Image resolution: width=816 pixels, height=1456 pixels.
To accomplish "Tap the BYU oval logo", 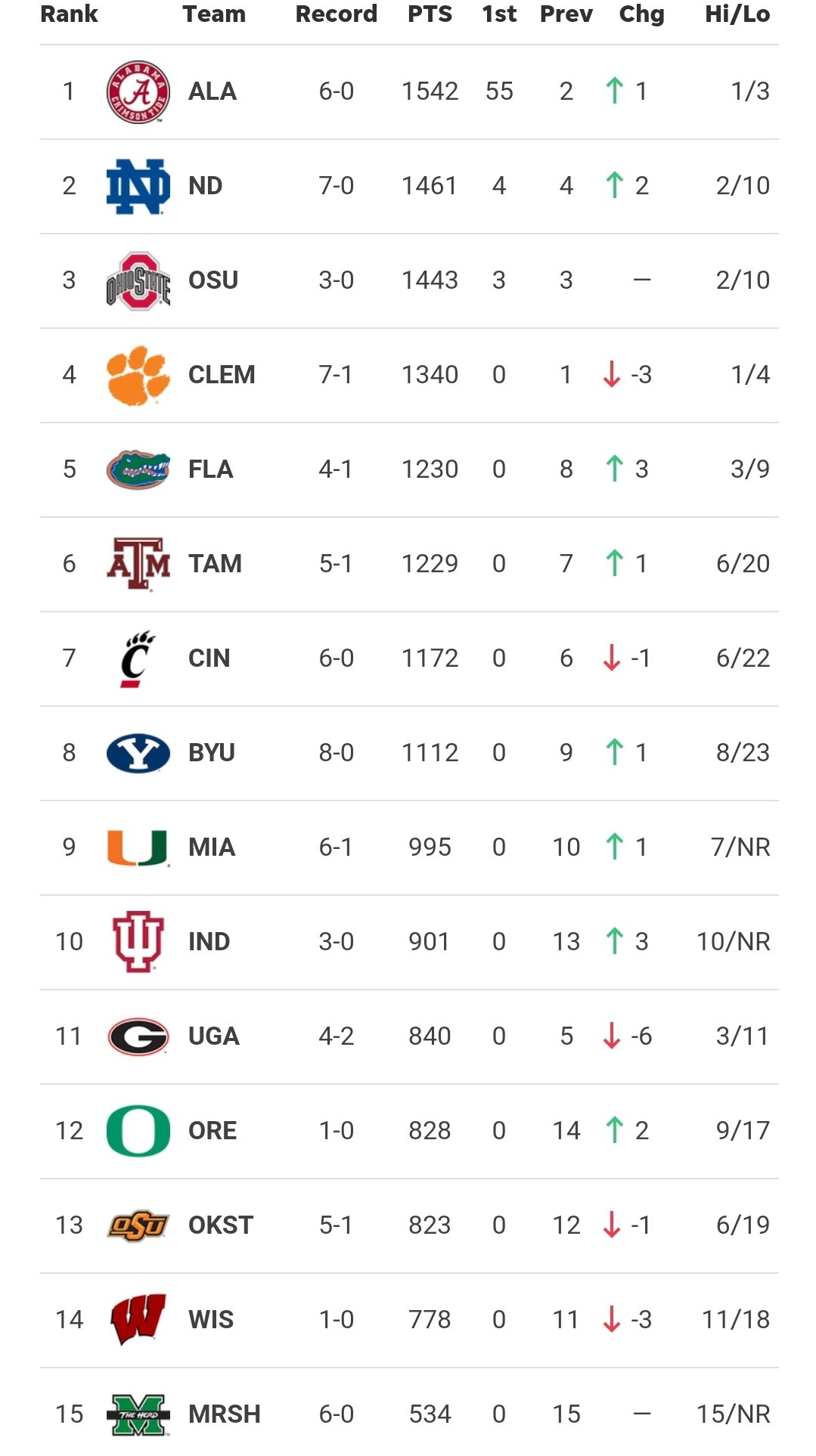I will 138,753.
